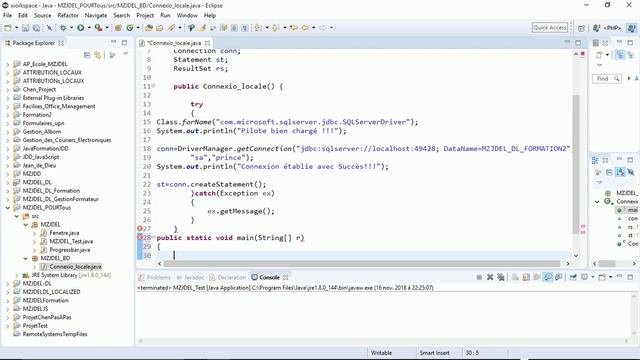Expand the Fenetre.java tree node
This screenshot has height=360, width=640.
pyautogui.click(x=35, y=233)
